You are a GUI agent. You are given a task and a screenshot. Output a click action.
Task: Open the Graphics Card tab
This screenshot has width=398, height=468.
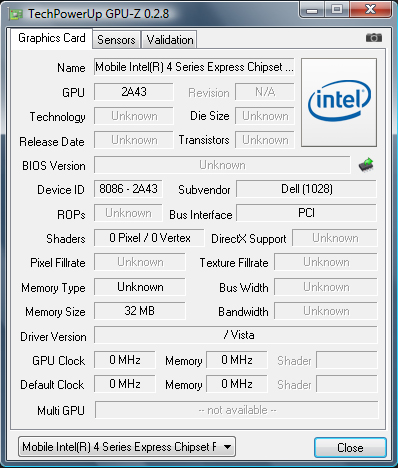[52, 38]
